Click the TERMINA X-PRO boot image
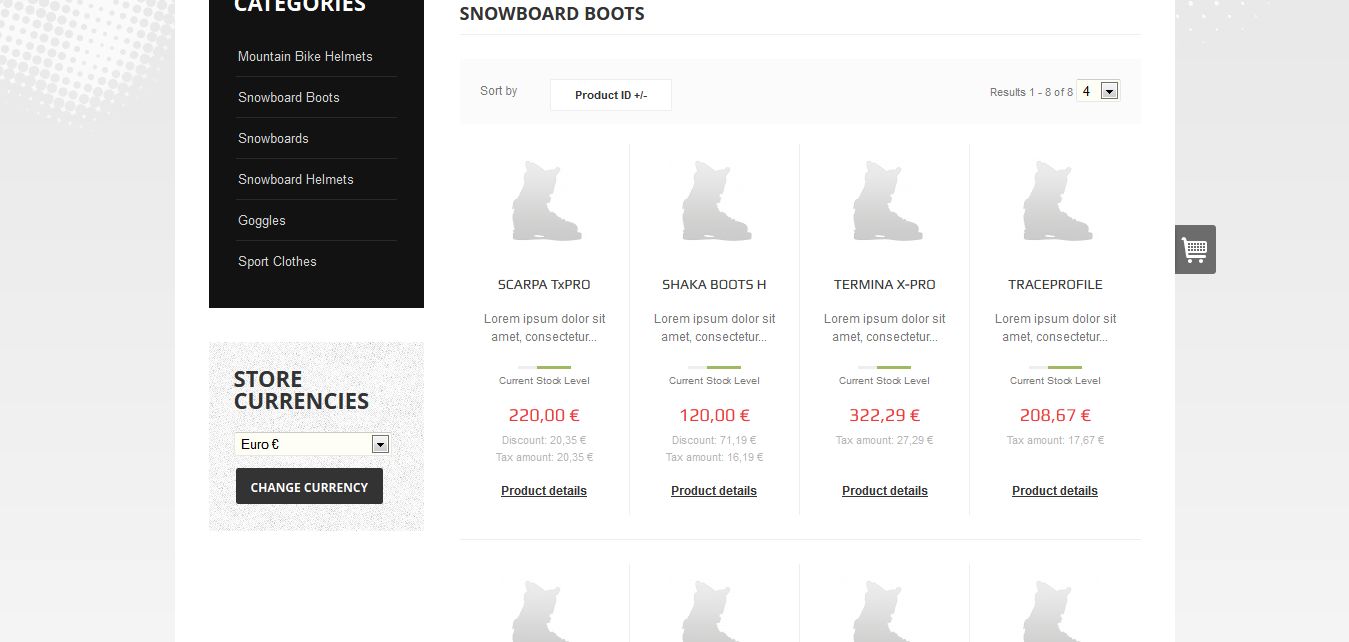The image size is (1349, 642). pos(885,203)
